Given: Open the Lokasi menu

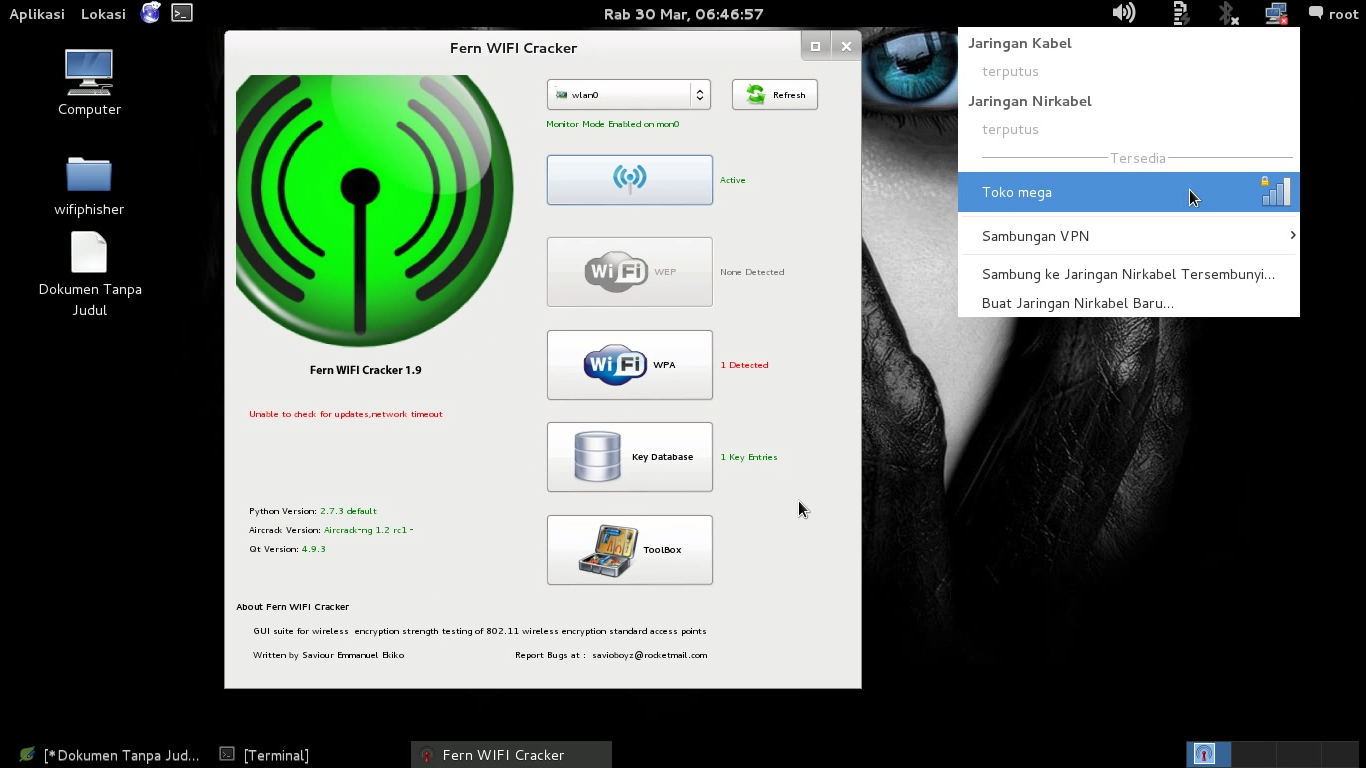Looking at the screenshot, I should pyautogui.click(x=104, y=14).
